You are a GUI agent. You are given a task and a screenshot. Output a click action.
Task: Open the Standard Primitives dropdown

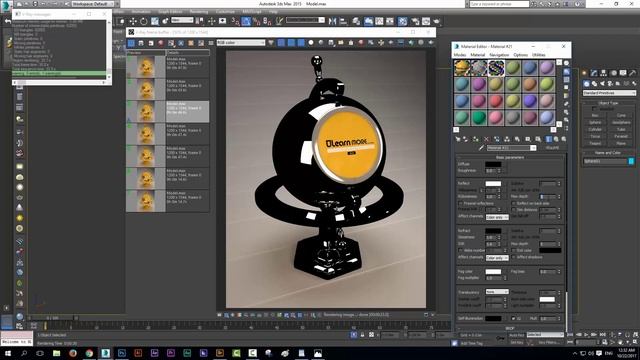click(x=609, y=93)
